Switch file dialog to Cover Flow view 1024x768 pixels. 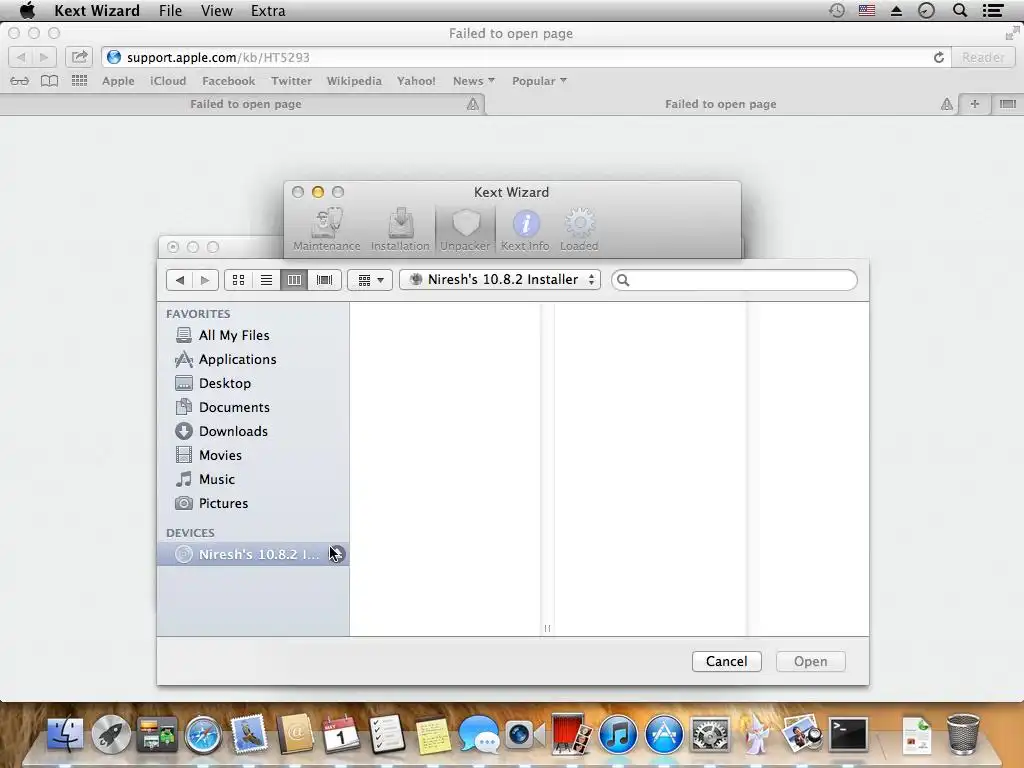(x=325, y=280)
